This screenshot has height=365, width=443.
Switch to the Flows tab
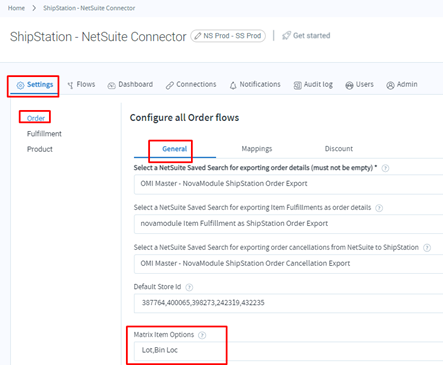pyautogui.click(x=81, y=85)
